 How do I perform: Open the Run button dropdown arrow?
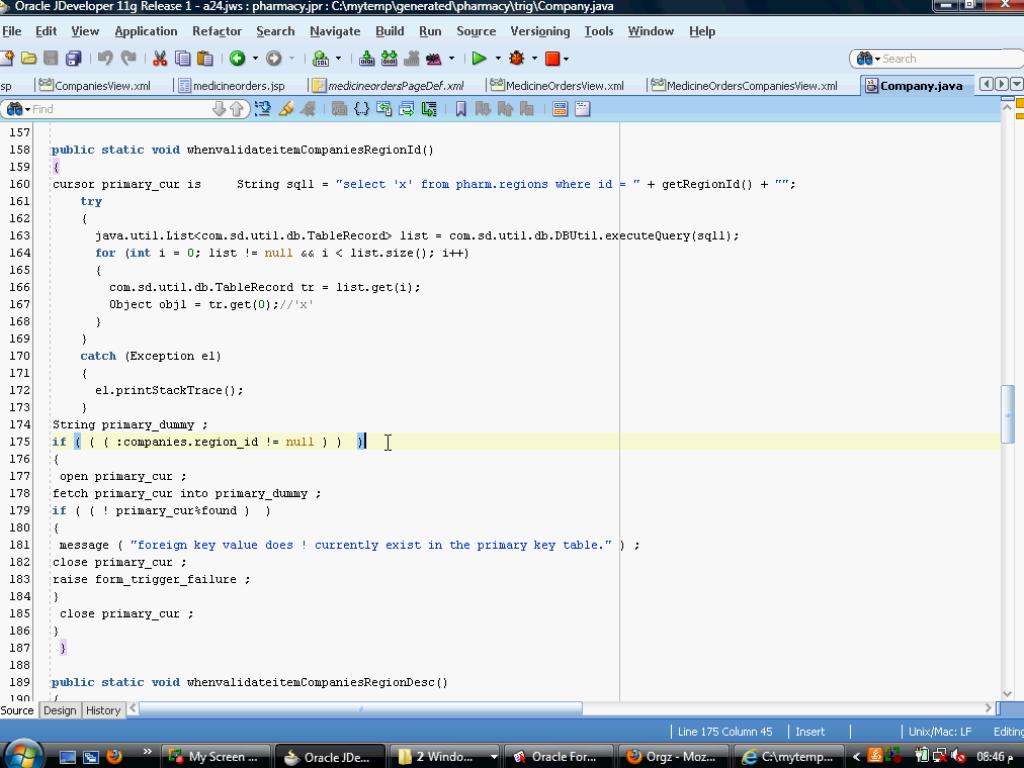(497, 59)
